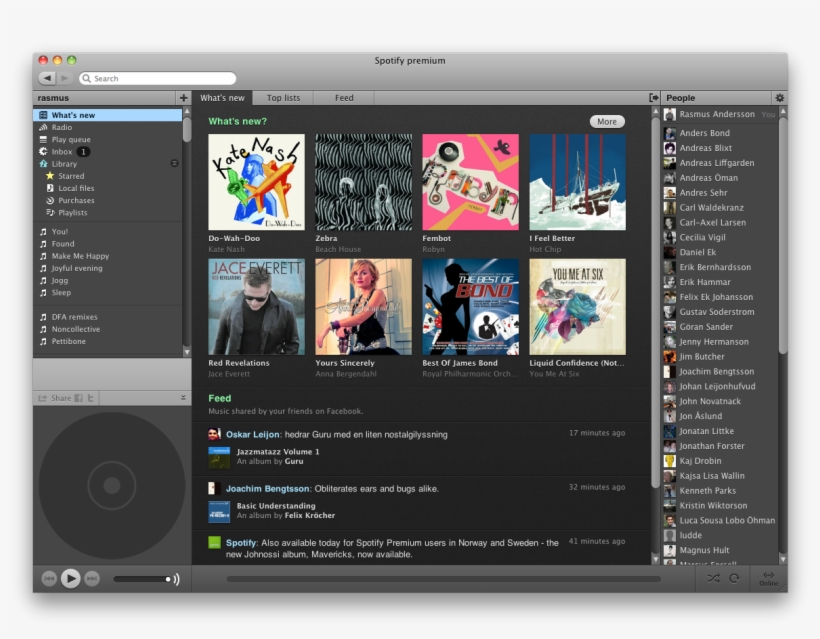Open Oskar Leijon's profile link in feed
Screen dimensions: 820x639
click(253, 434)
